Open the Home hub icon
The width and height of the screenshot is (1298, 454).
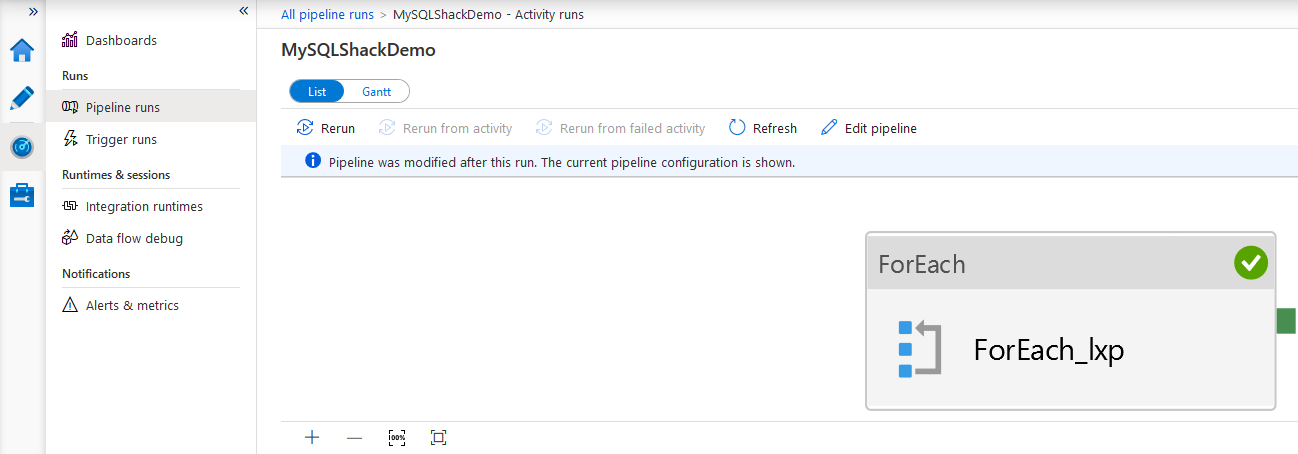click(22, 50)
